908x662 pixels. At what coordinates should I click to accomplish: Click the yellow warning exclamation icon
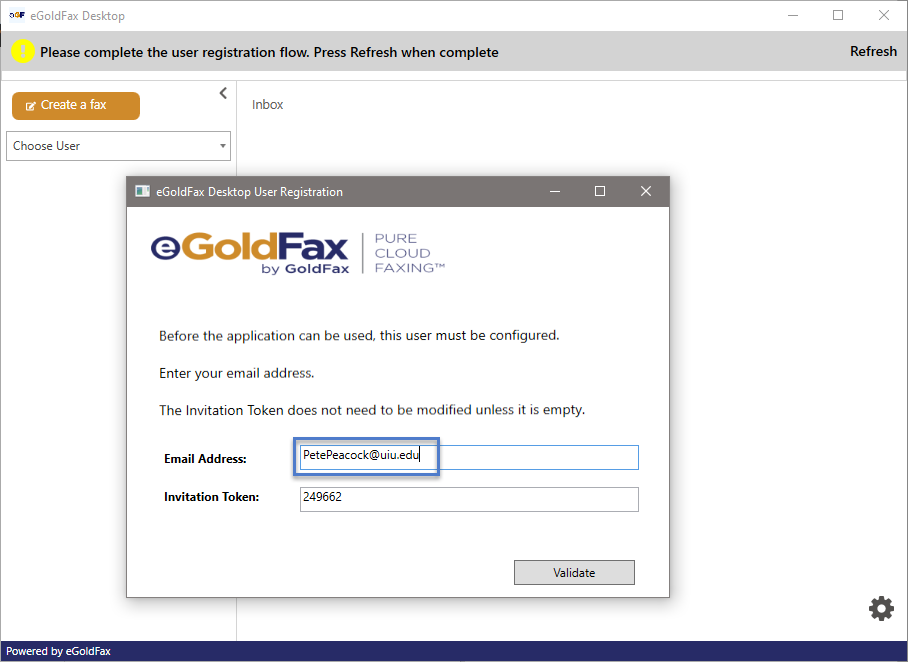click(x=23, y=51)
